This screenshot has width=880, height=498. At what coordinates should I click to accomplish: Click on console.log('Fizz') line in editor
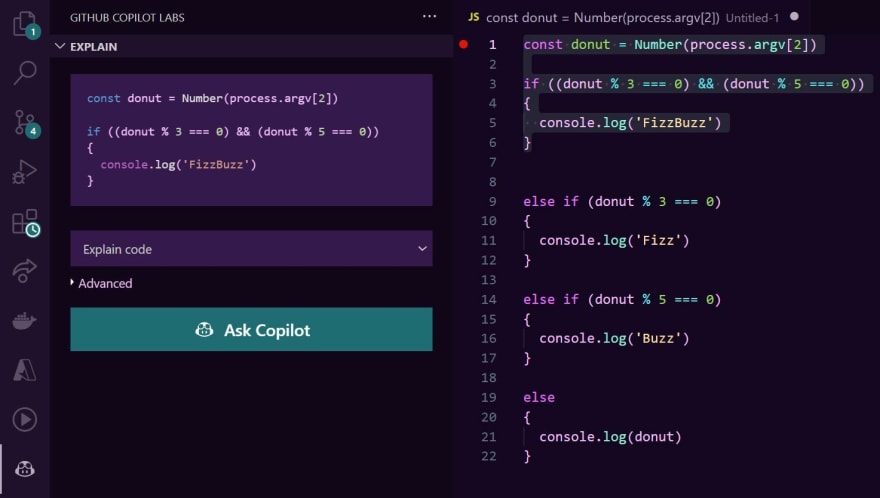coord(614,240)
